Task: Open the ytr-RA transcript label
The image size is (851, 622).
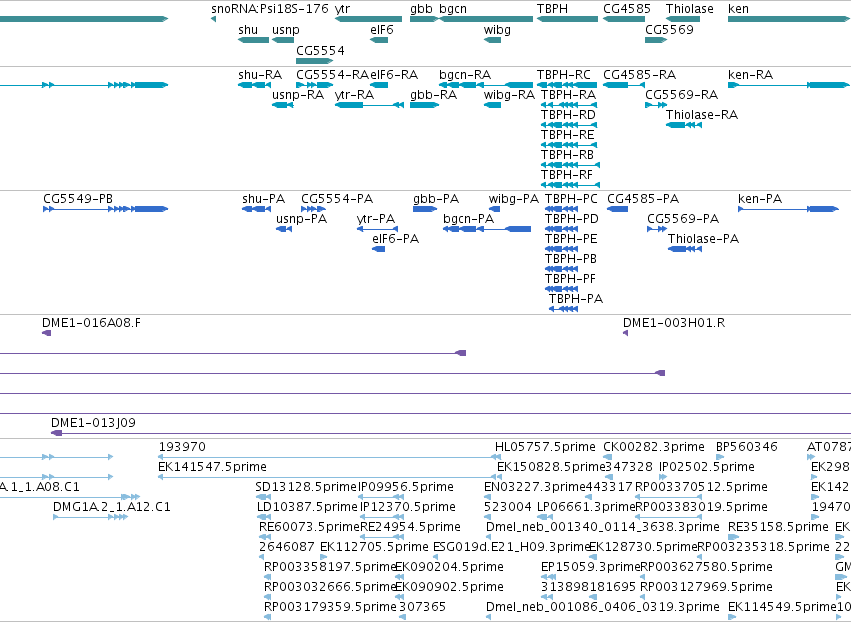Action: (354, 95)
